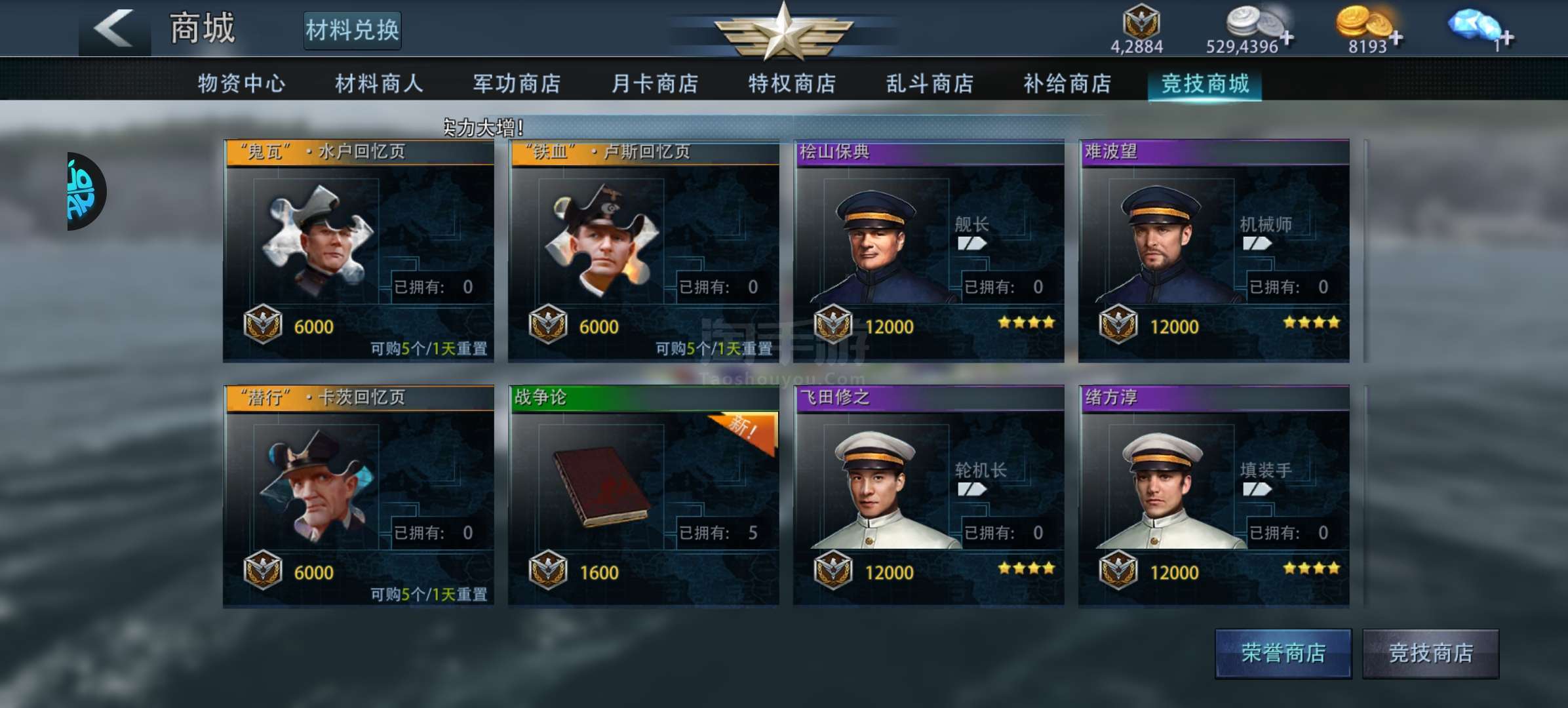
Task: Switch to the 竞技商店 shop
Action: [1430, 654]
